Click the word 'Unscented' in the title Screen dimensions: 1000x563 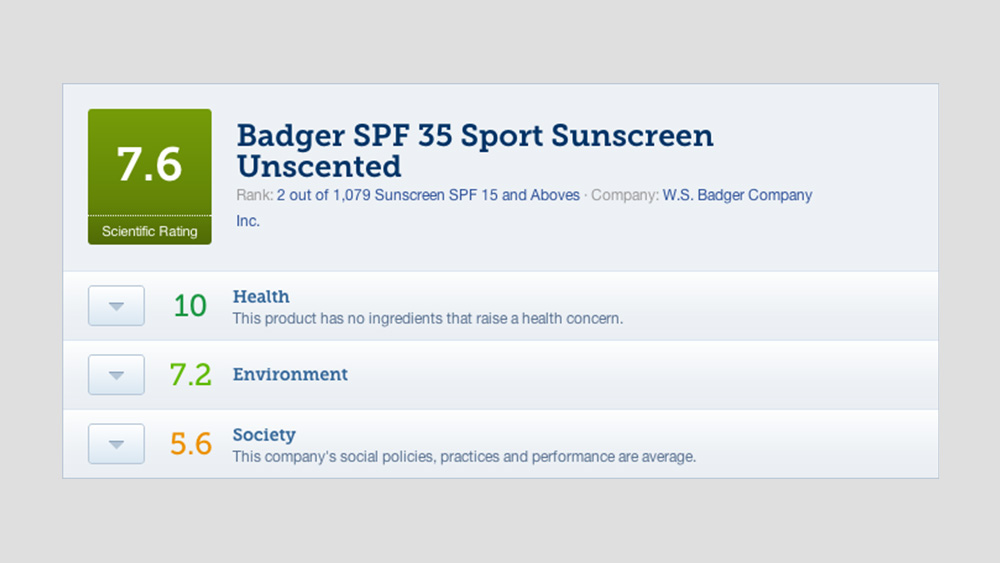[x=319, y=166]
